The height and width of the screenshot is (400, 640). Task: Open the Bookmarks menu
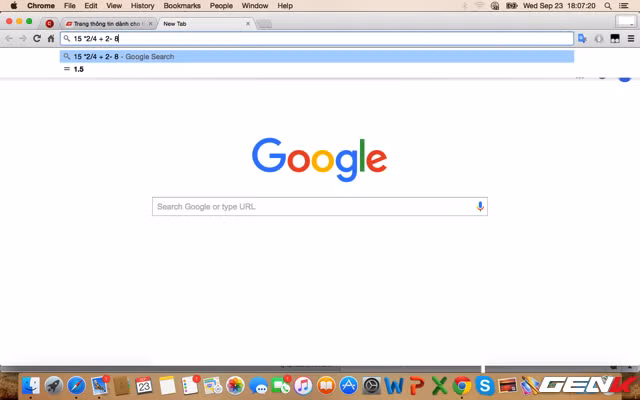[181, 6]
